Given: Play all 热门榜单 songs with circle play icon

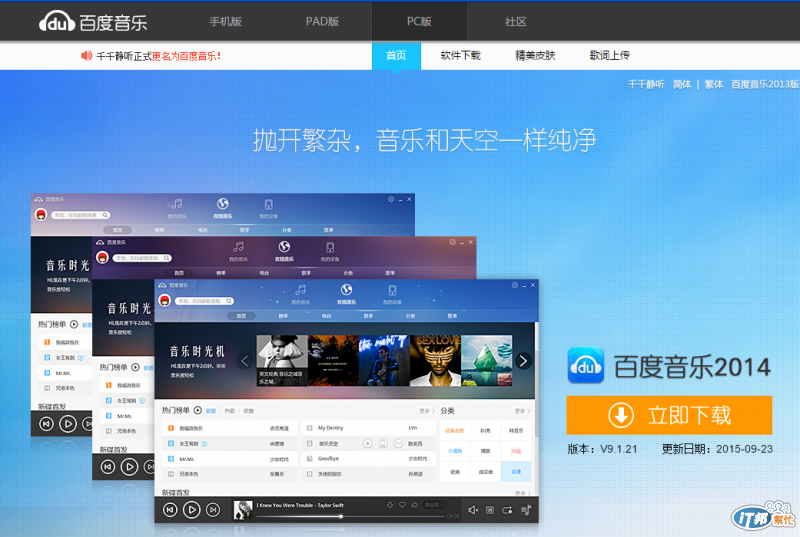Looking at the screenshot, I should [x=197, y=411].
